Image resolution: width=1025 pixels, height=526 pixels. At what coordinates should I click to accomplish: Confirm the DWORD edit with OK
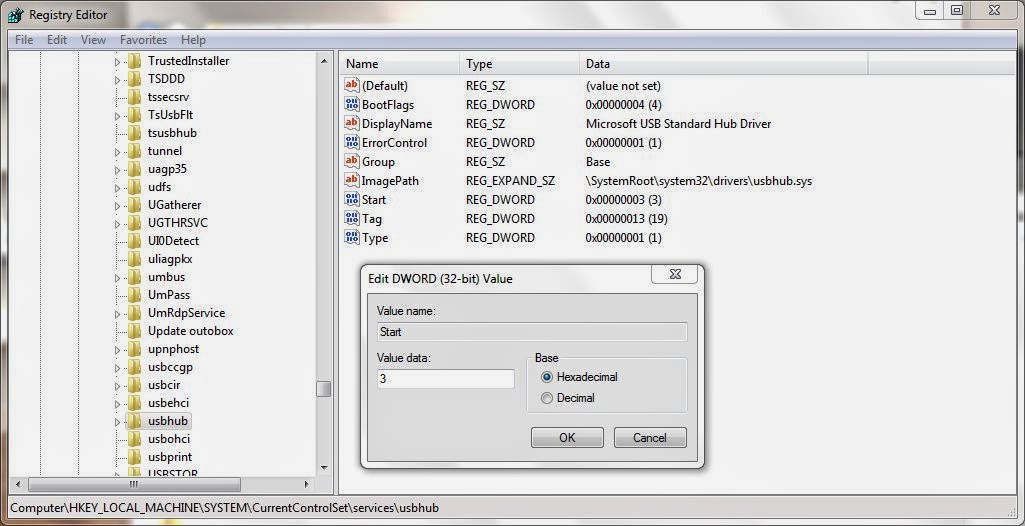pyautogui.click(x=567, y=438)
